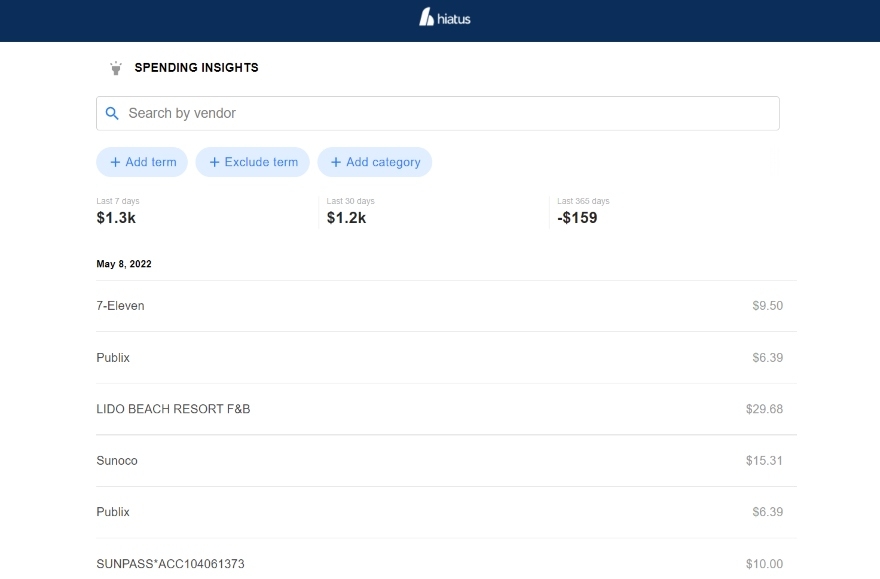This screenshot has width=880, height=579.
Task: Select the Last 30 days total $1.2k
Action: pos(346,218)
